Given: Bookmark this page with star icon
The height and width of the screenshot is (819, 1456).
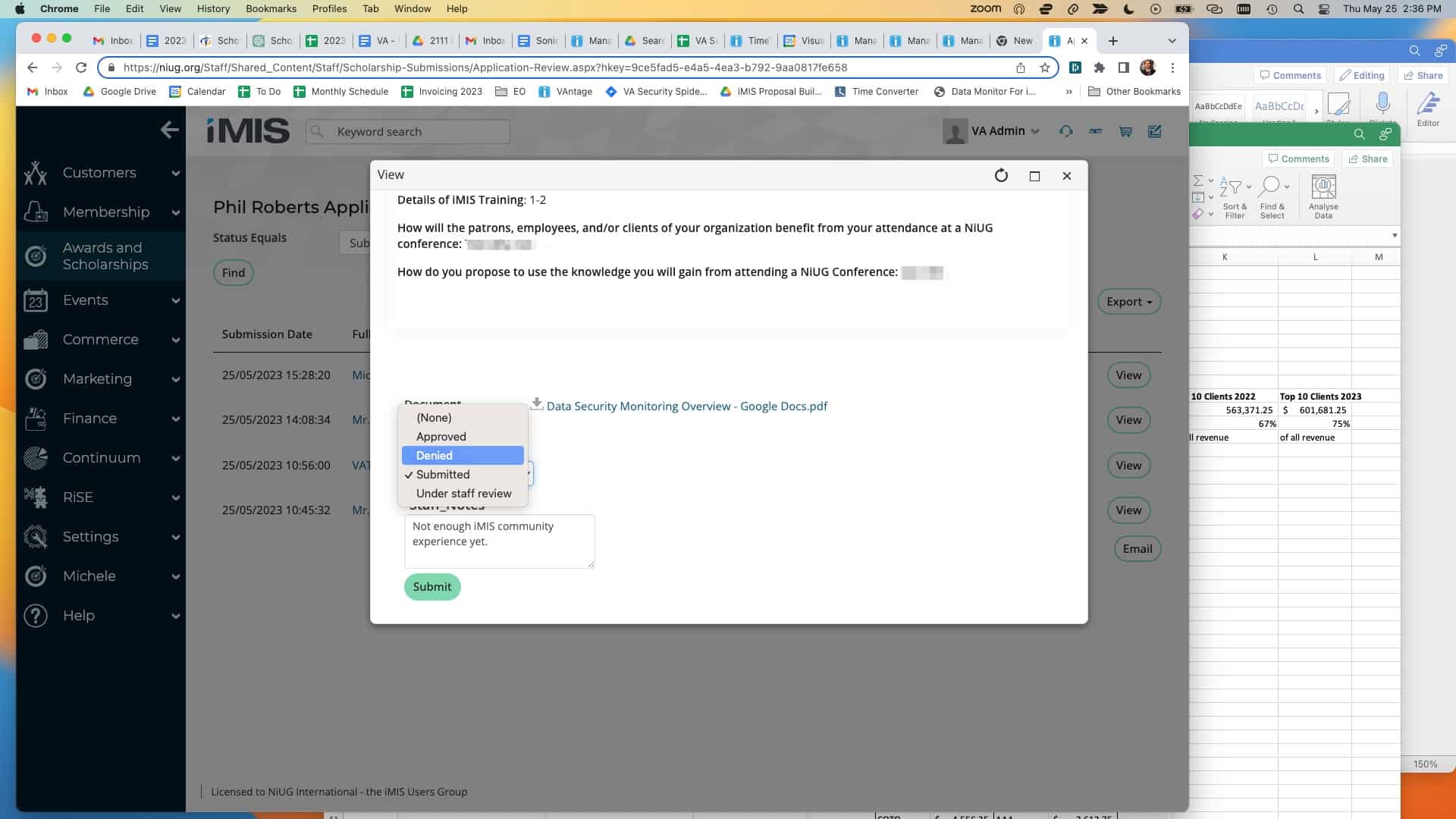Looking at the screenshot, I should [x=1045, y=67].
